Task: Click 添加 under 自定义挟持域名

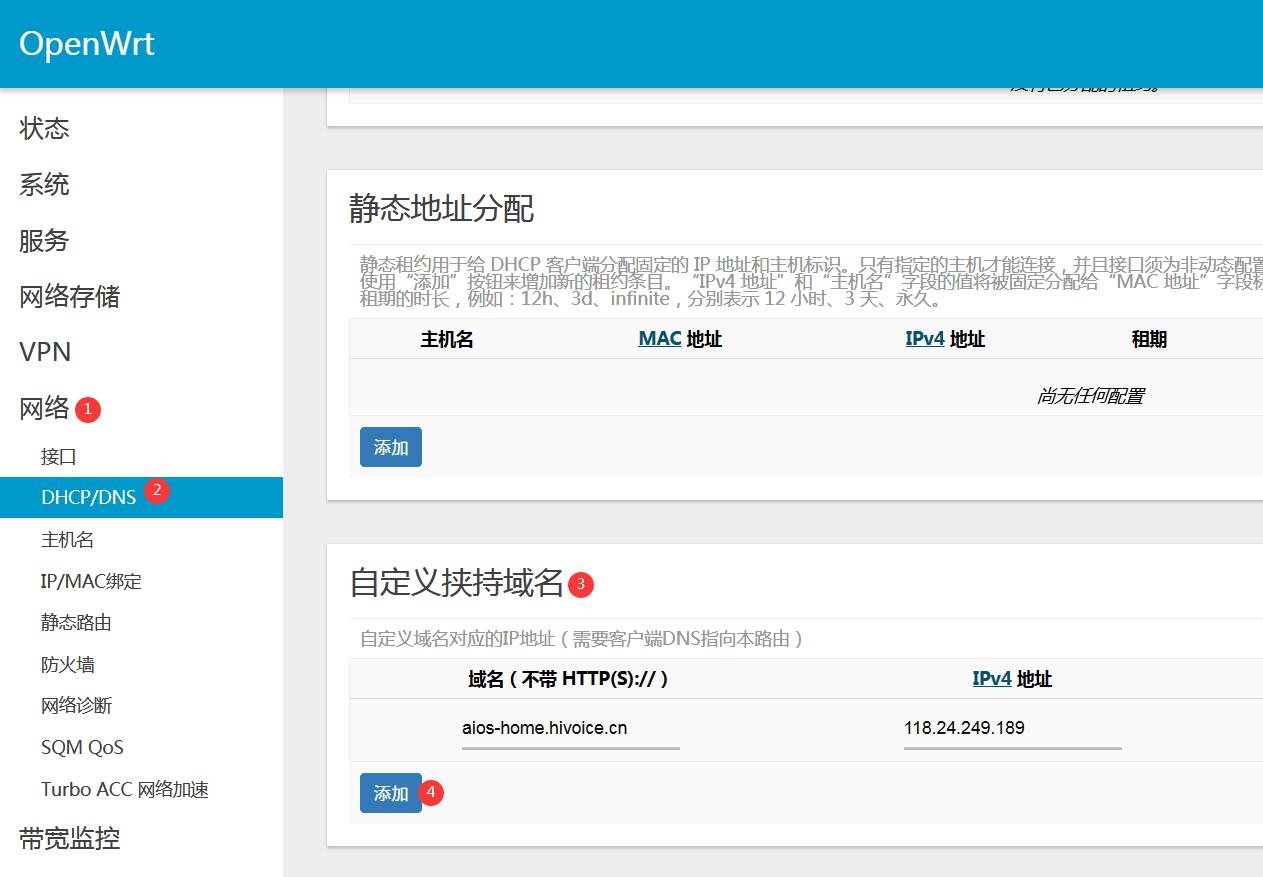Action: (390, 792)
